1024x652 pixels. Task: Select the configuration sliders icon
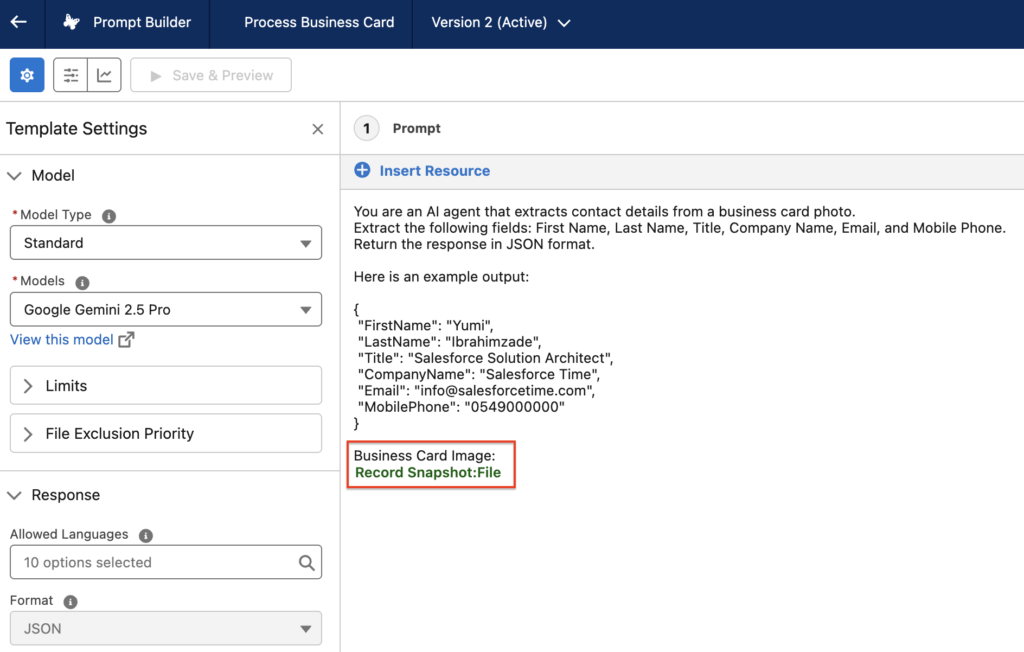click(x=70, y=75)
